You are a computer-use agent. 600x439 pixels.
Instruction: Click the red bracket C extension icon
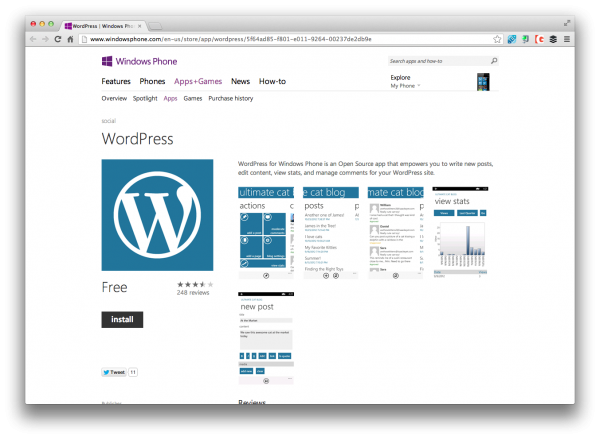tap(540, 39)
